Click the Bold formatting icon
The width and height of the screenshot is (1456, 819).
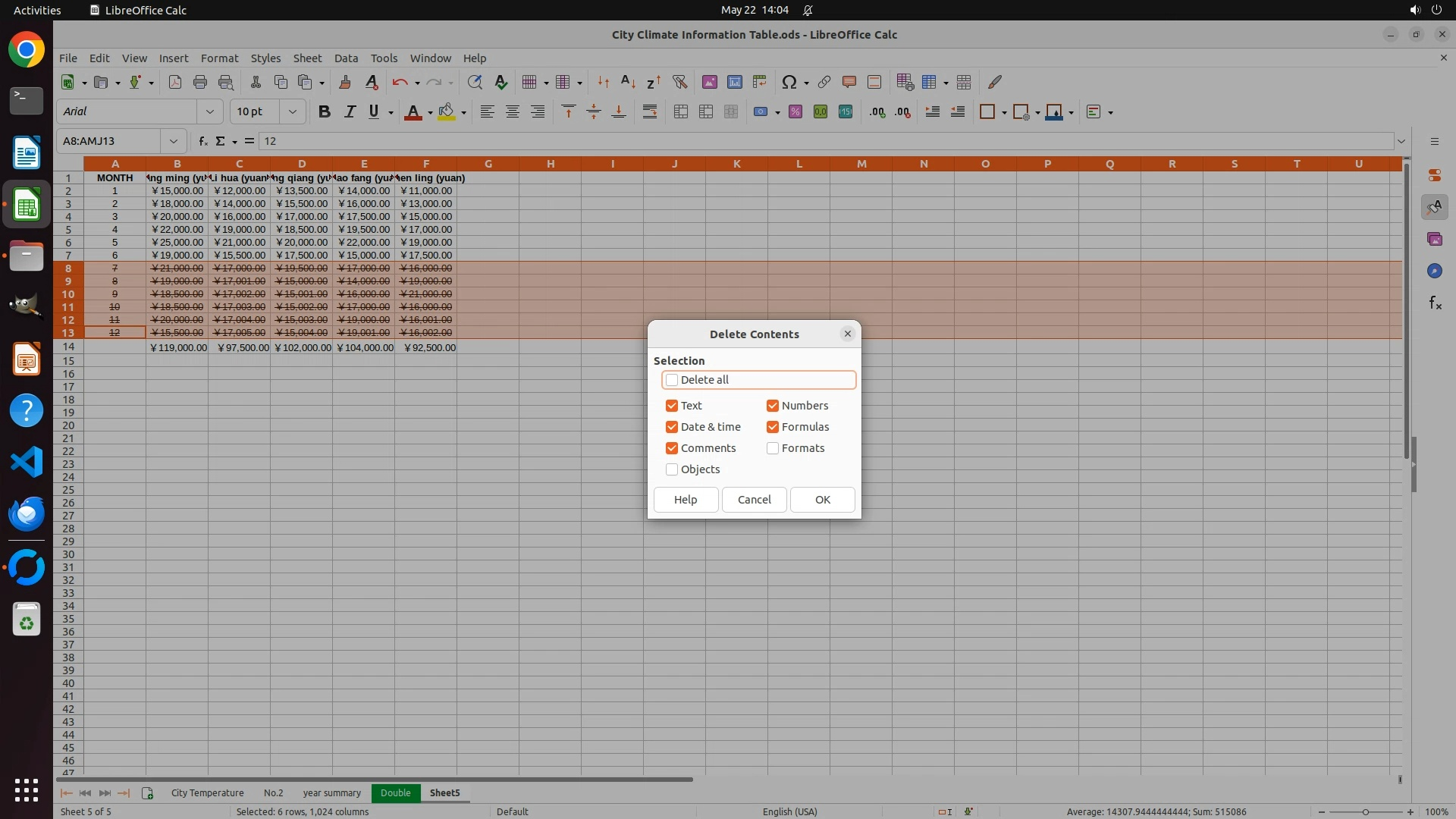point(325,112)
